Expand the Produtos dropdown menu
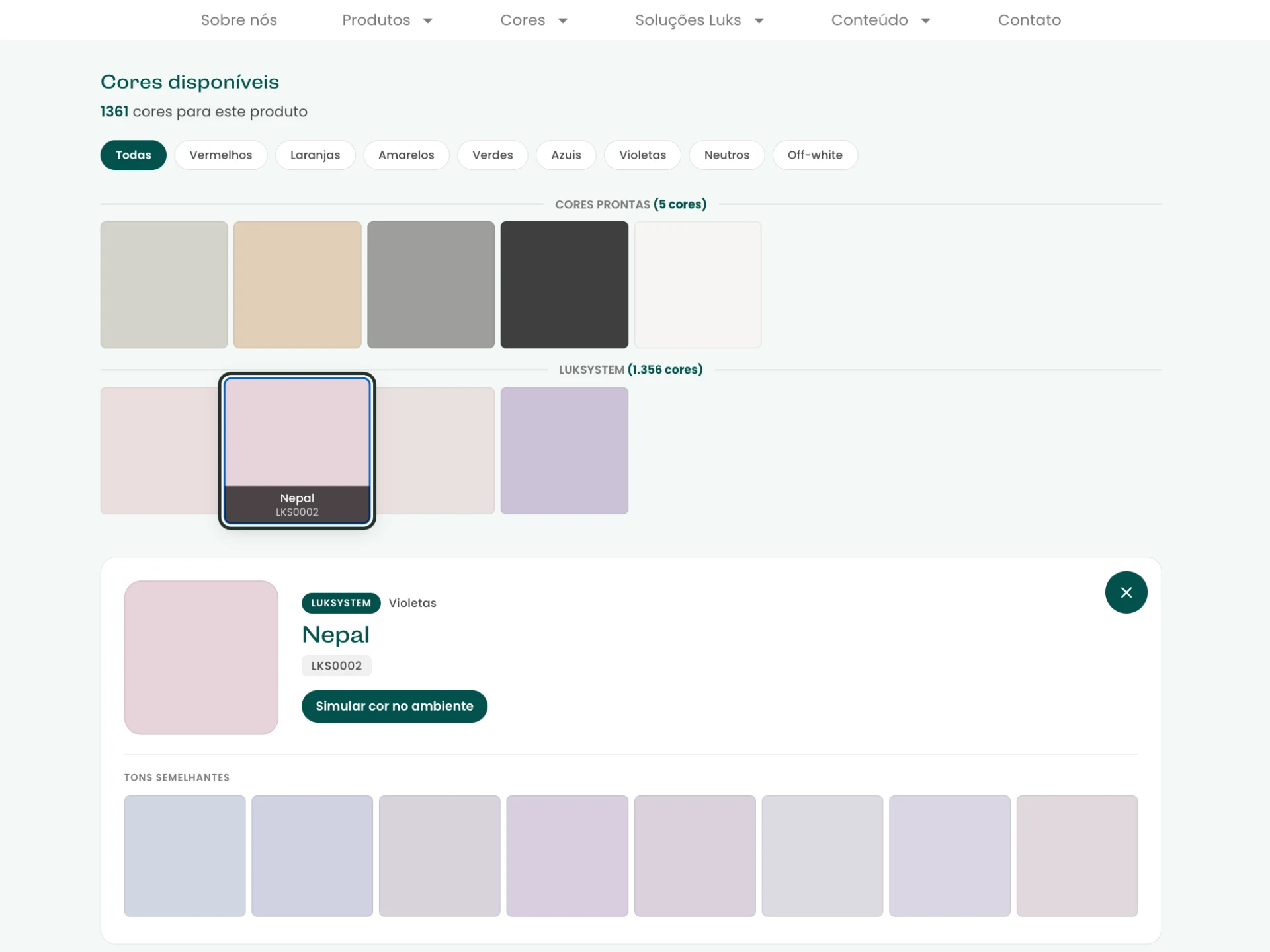Image resolution: width=1270 pixels, height=952 pixels. click(x=387, y=20)
